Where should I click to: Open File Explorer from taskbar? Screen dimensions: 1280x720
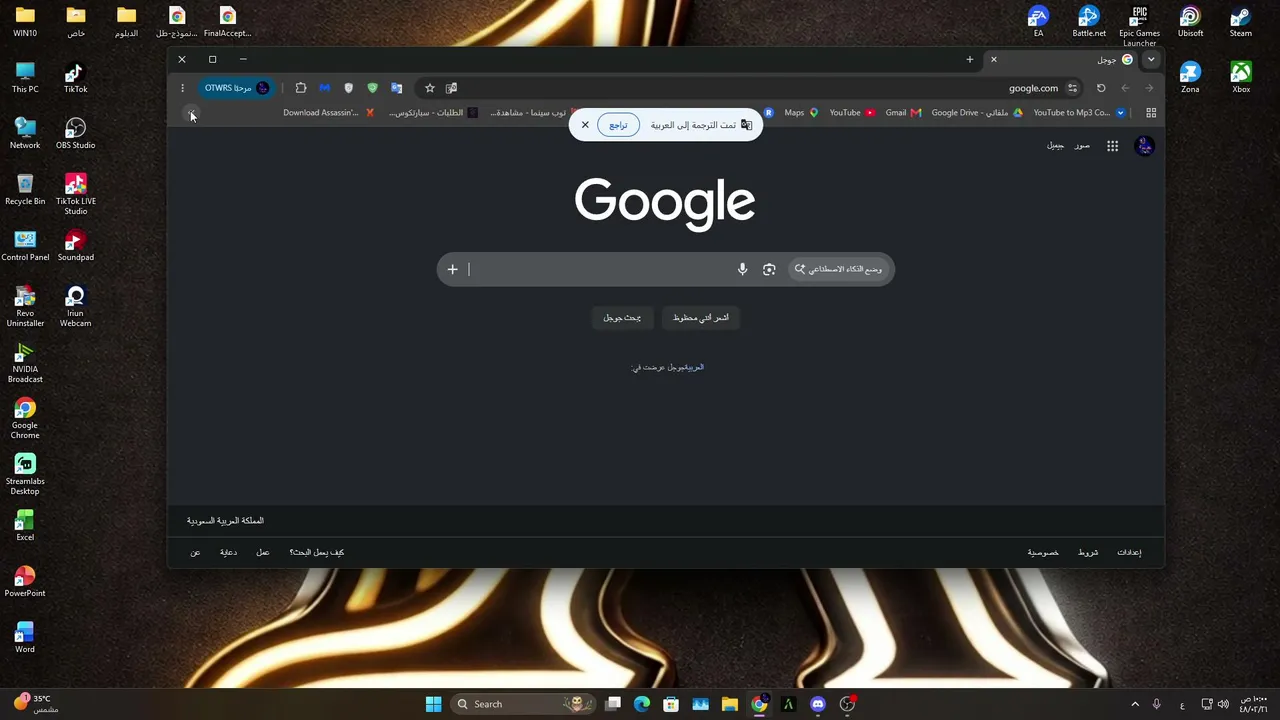(x=730, y=704)
